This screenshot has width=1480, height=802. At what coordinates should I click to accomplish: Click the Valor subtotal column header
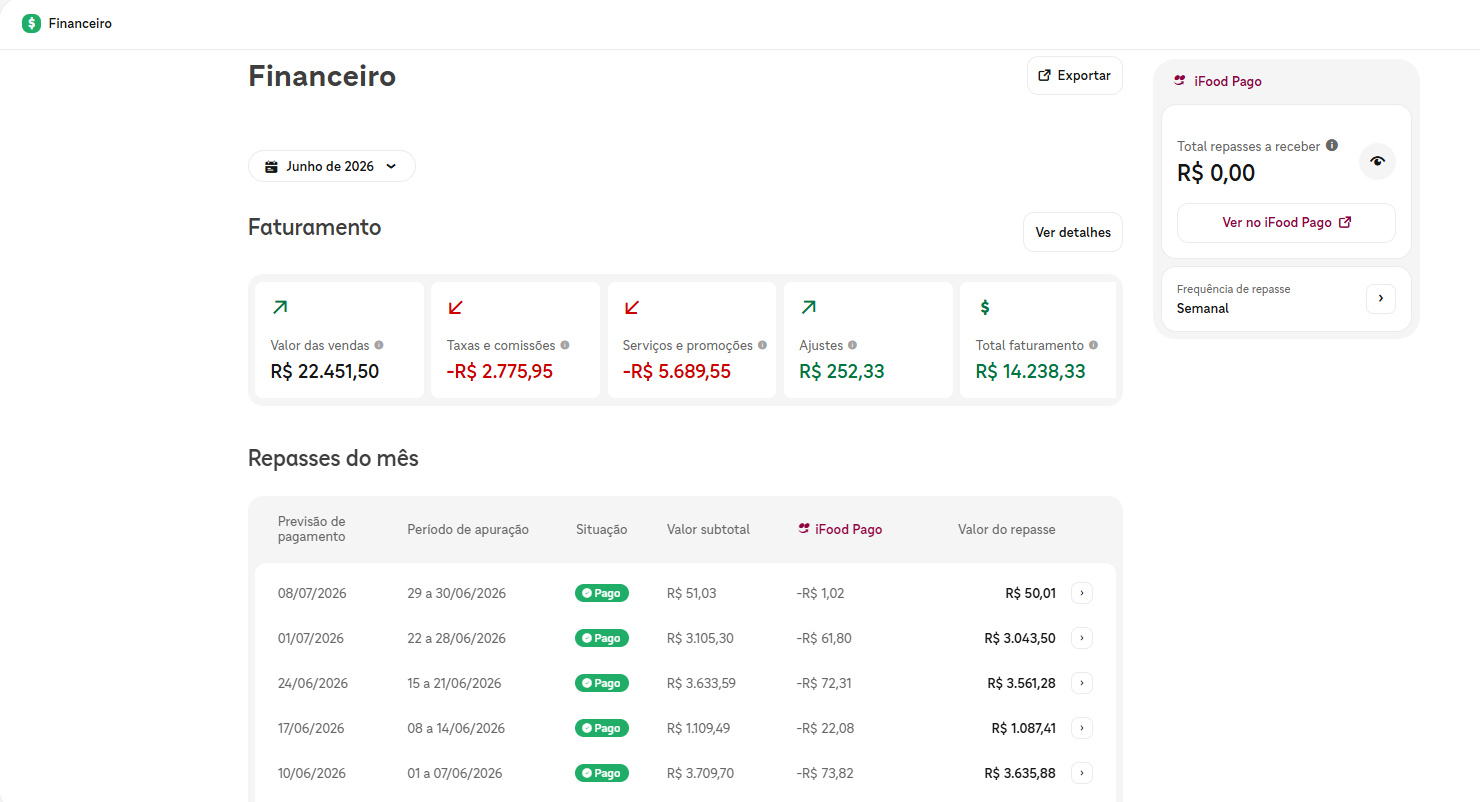coord(708,529)
